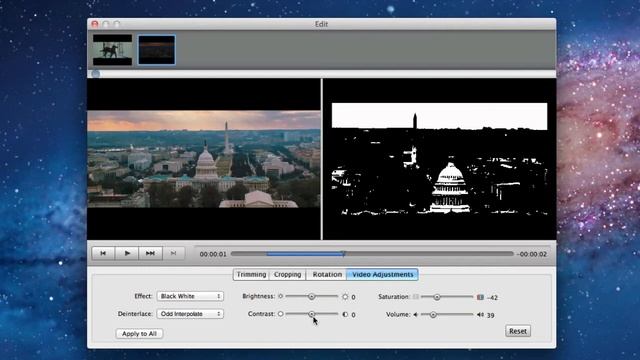Click the round scrubber knob below thumbnails
Viewport: 640px width, 360px height.
pos(96,74)
